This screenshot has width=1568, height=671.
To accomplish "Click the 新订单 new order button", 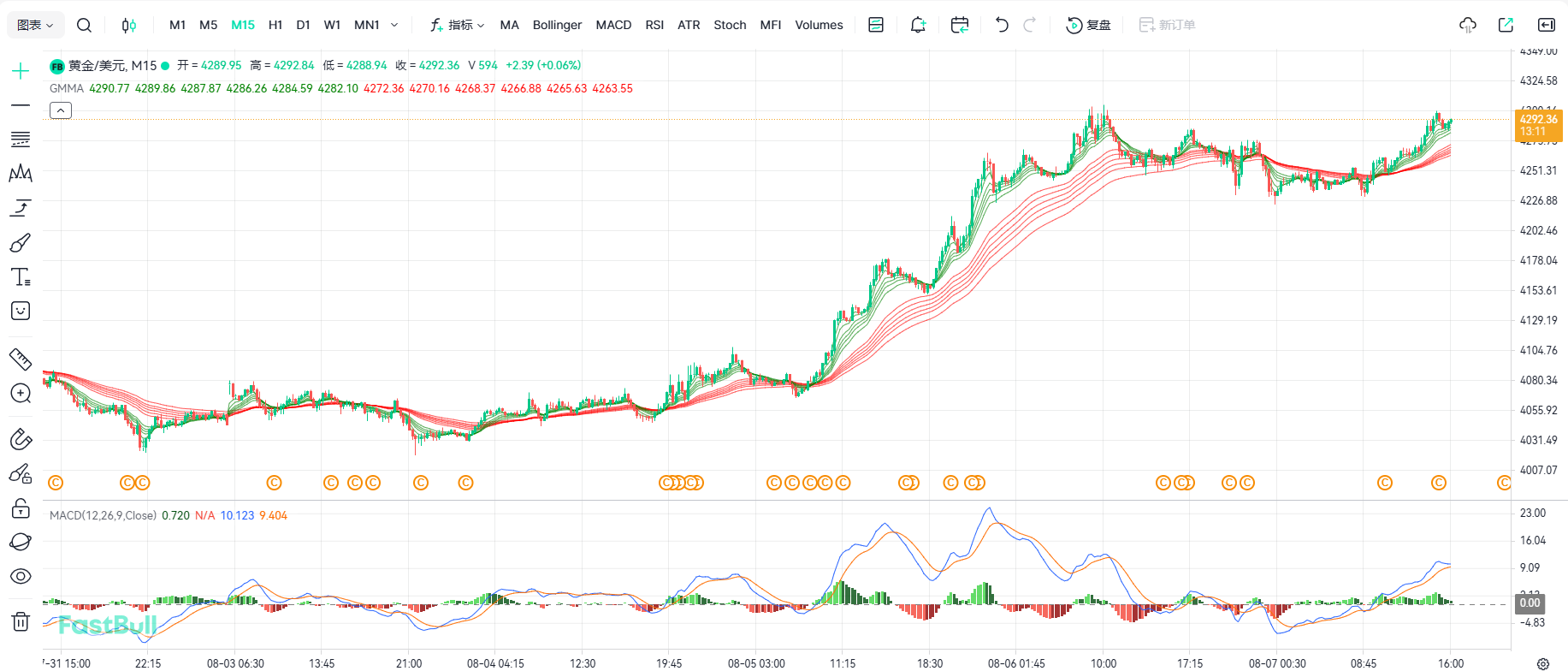I will (x=1167, y=25).
